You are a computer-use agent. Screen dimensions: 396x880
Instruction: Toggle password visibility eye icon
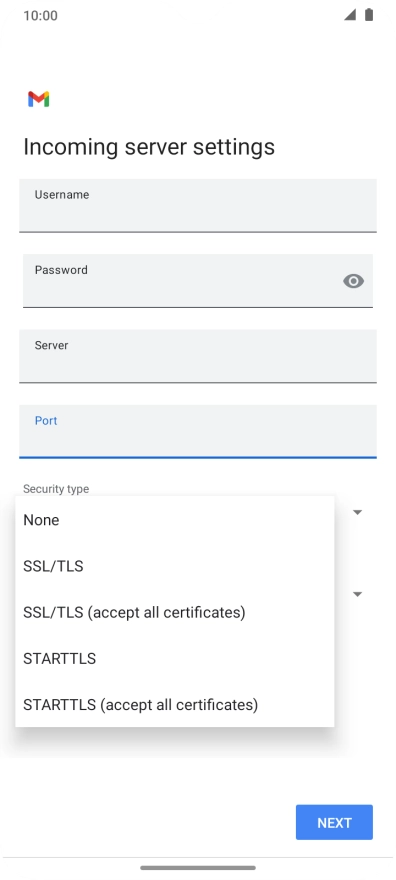tap(353, 281)
